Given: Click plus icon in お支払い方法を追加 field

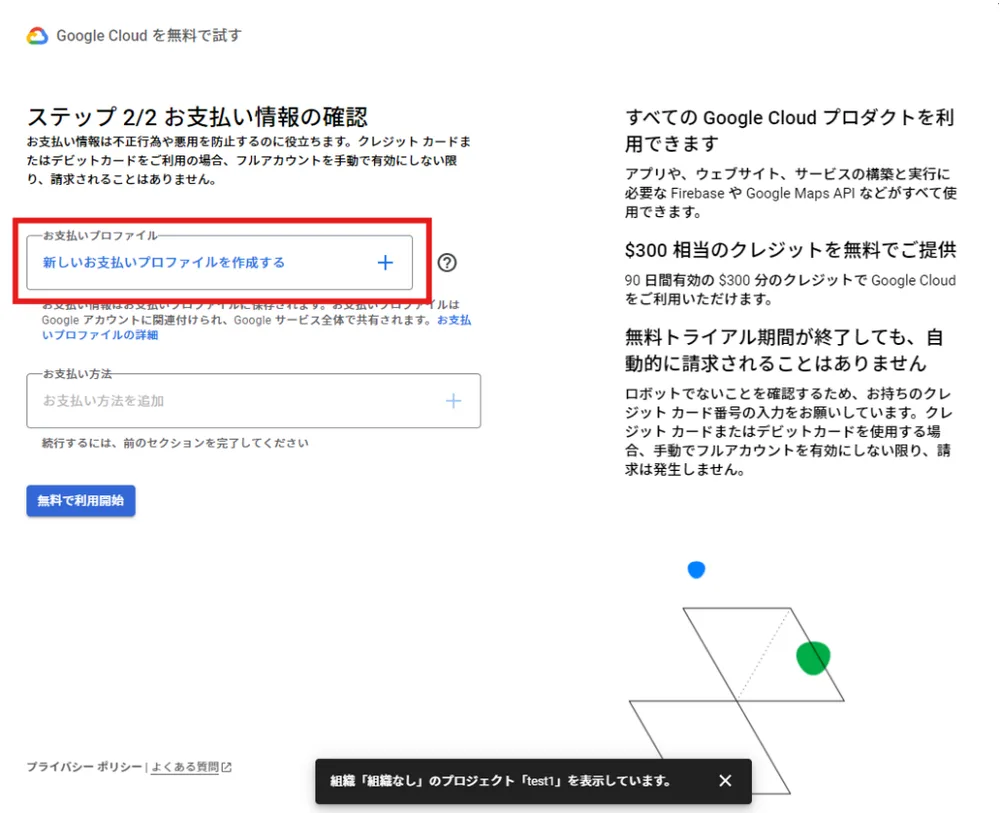Looking at the screenshot, I should coord(453,401).
